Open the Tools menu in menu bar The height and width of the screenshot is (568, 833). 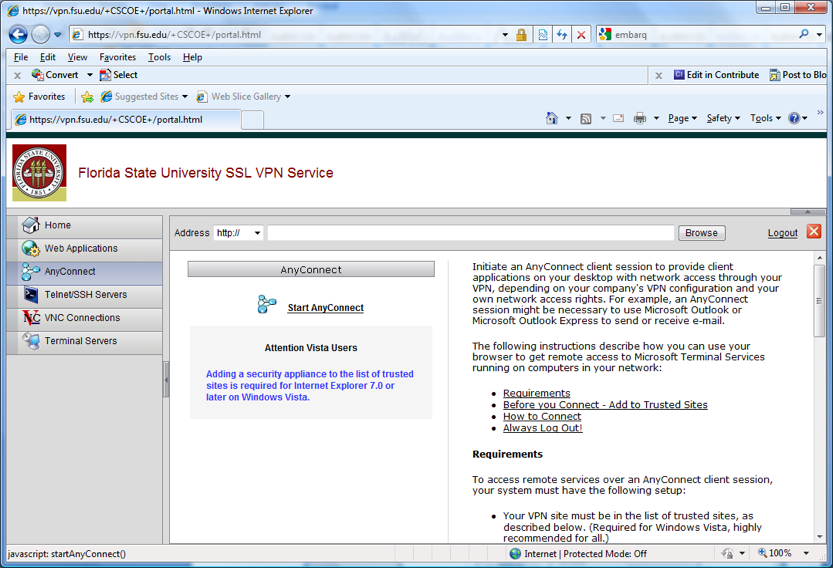click(x=159, y=57)
